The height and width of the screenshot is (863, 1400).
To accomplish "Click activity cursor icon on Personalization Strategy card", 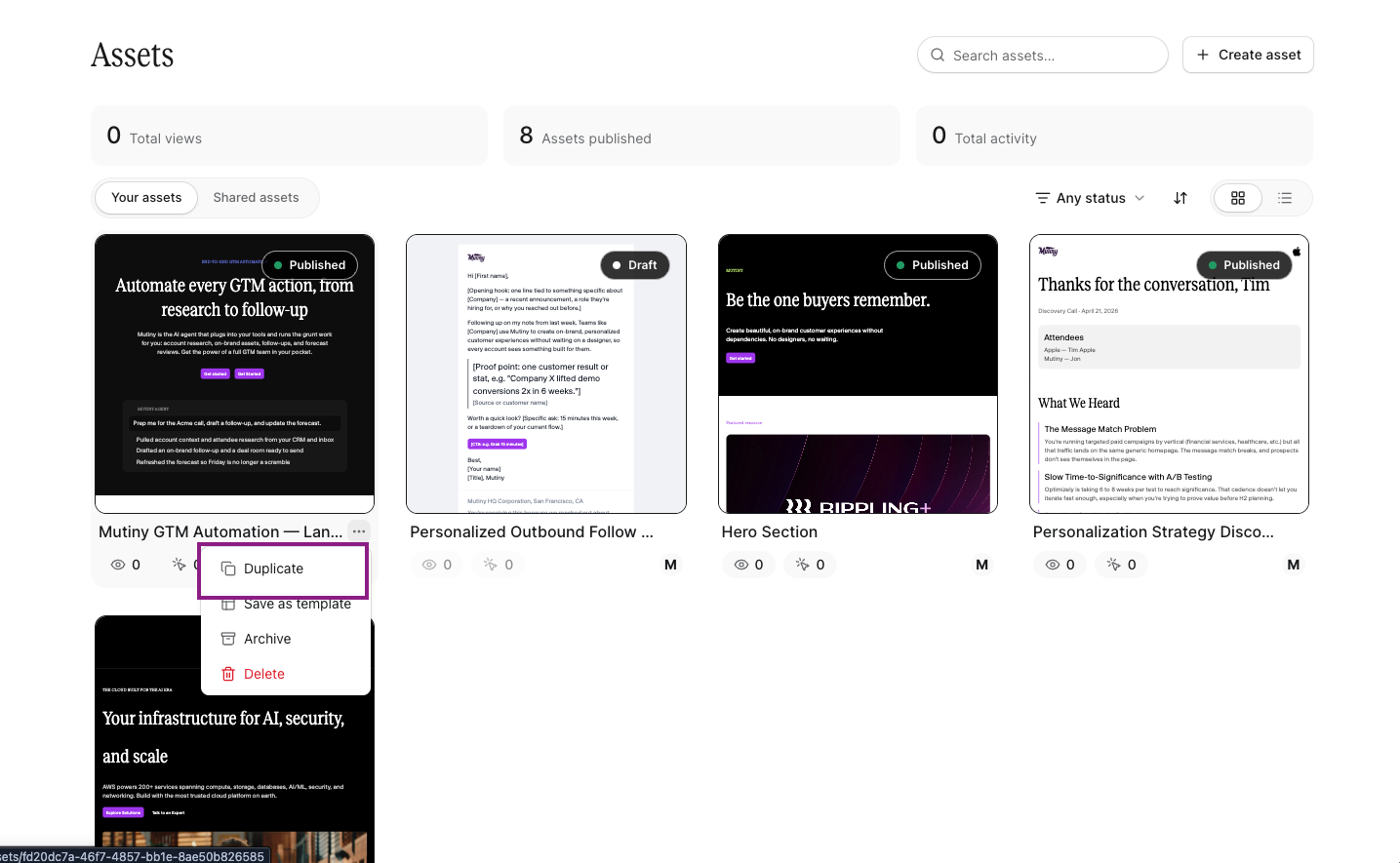I will click(x=1114, y=565).
